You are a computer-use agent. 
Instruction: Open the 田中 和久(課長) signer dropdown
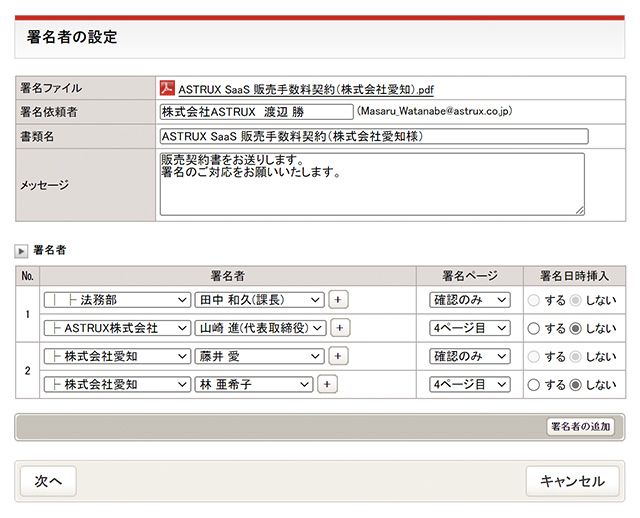(260, 300)
